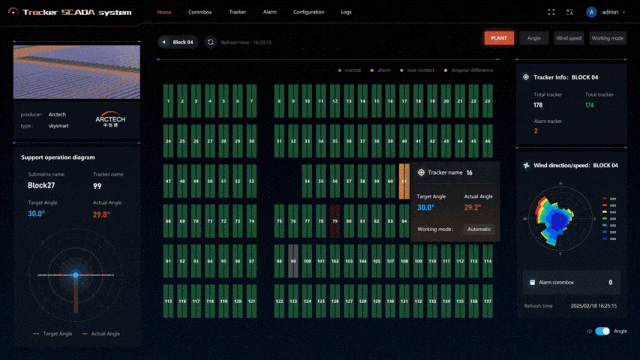The image size is (640, 360).
Task: Click the red wind rose legend swatch
Action: pyautogui.click(x=605, y=205)
